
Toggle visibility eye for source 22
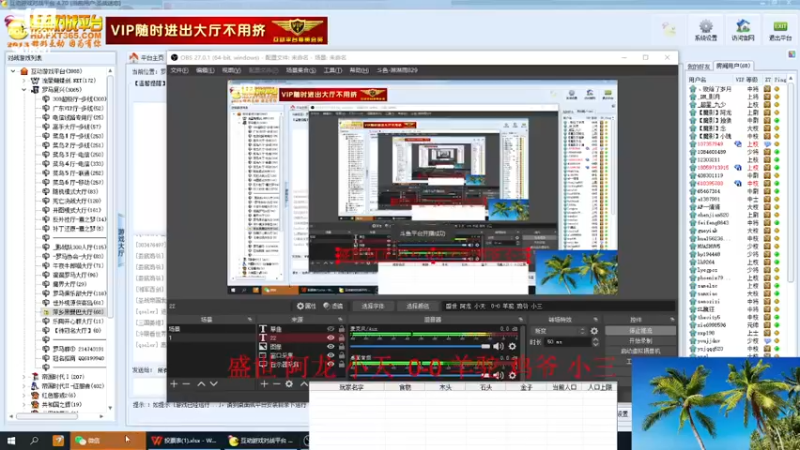pyautogui.click(x=331, y=338)
